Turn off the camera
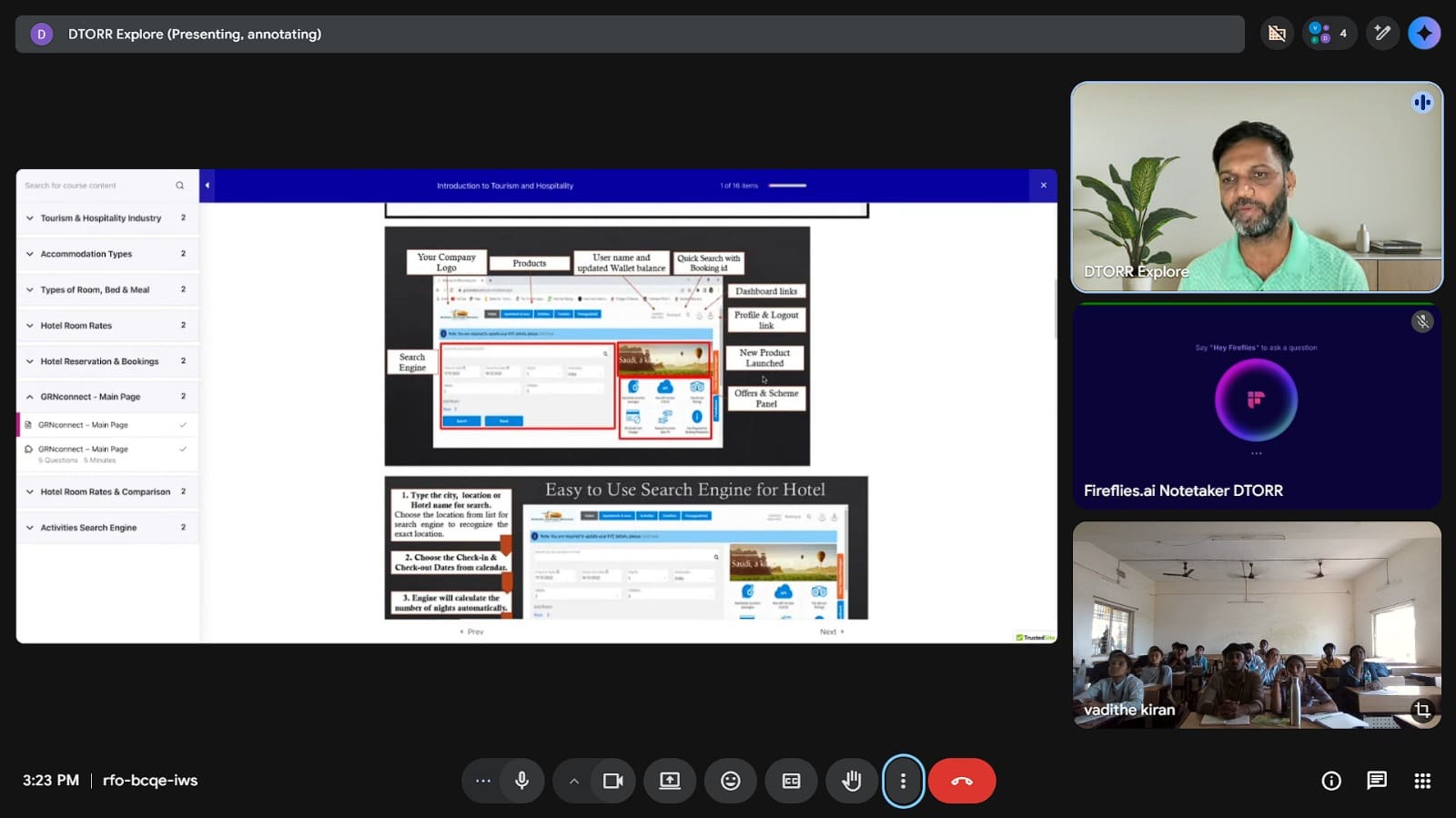1456x818 pixels. coord(612,781)
